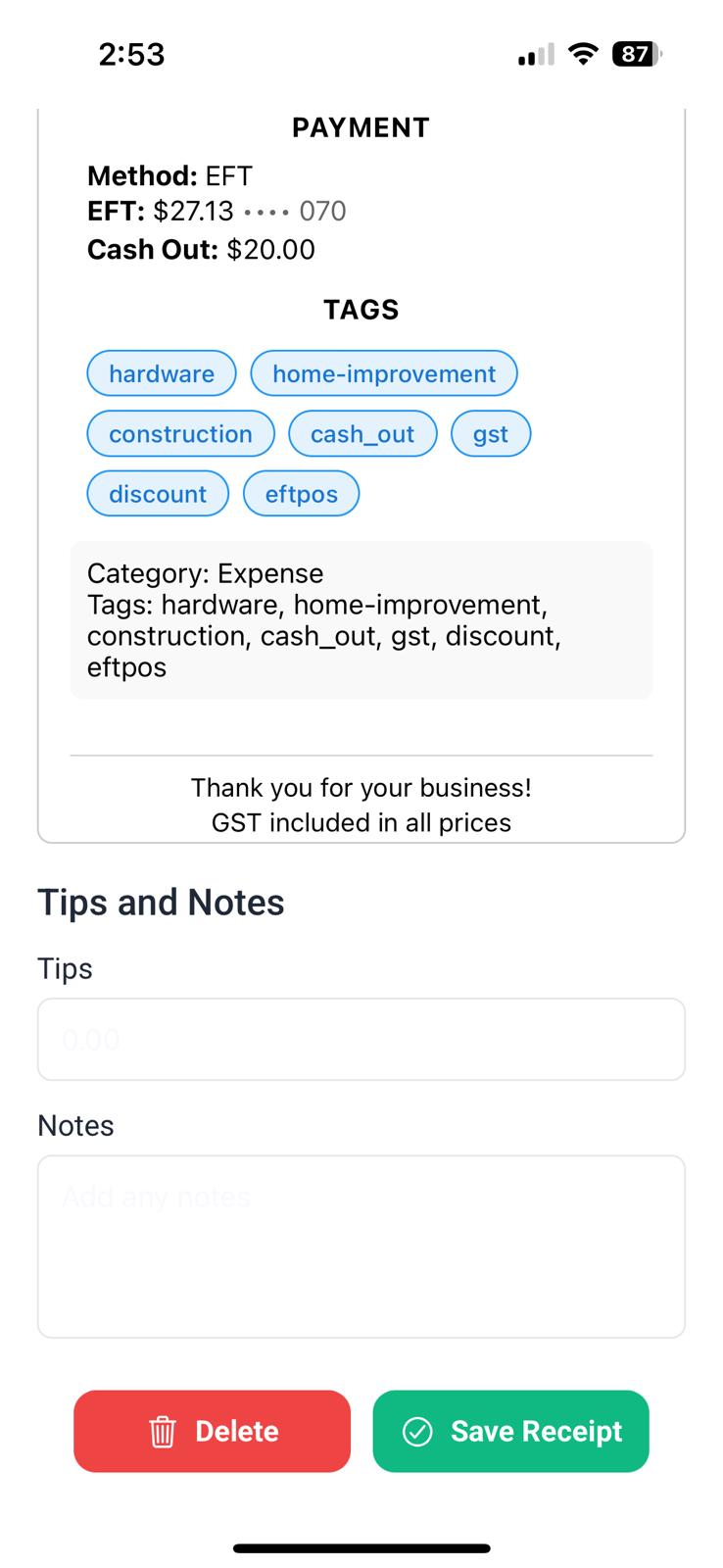Tap the home indicator bar
This screenshot has width=723, height=1568.
[361, 1548]
